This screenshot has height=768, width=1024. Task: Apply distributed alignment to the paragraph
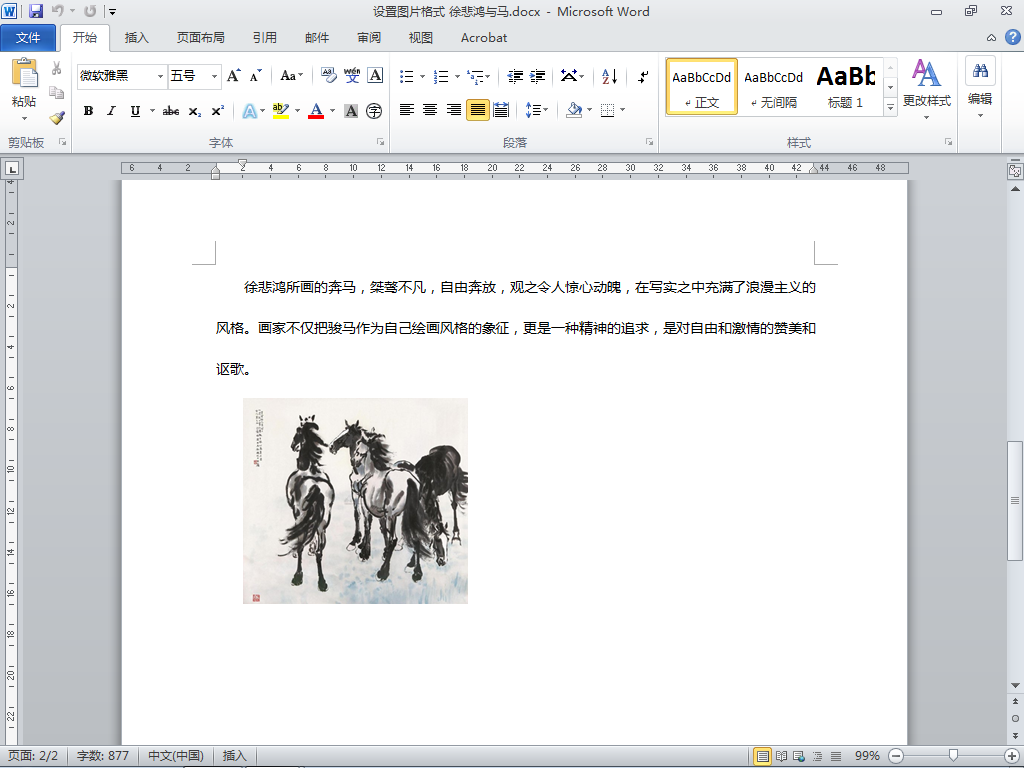coord(501,110)
